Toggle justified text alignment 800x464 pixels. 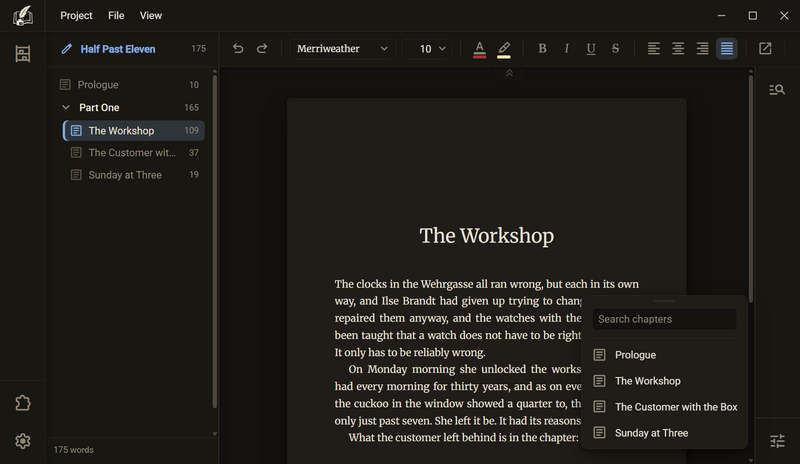[x=727, y=48]
